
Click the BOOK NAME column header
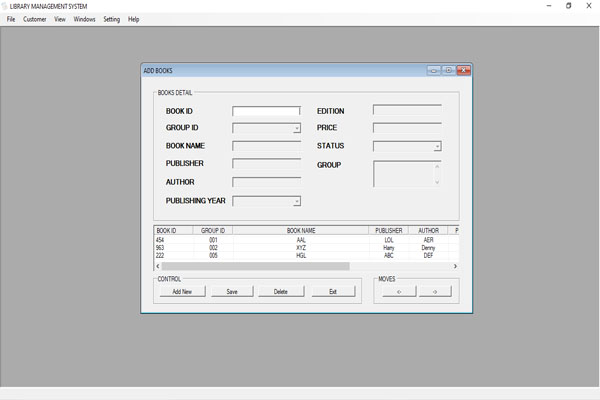(x=301, y=230)
